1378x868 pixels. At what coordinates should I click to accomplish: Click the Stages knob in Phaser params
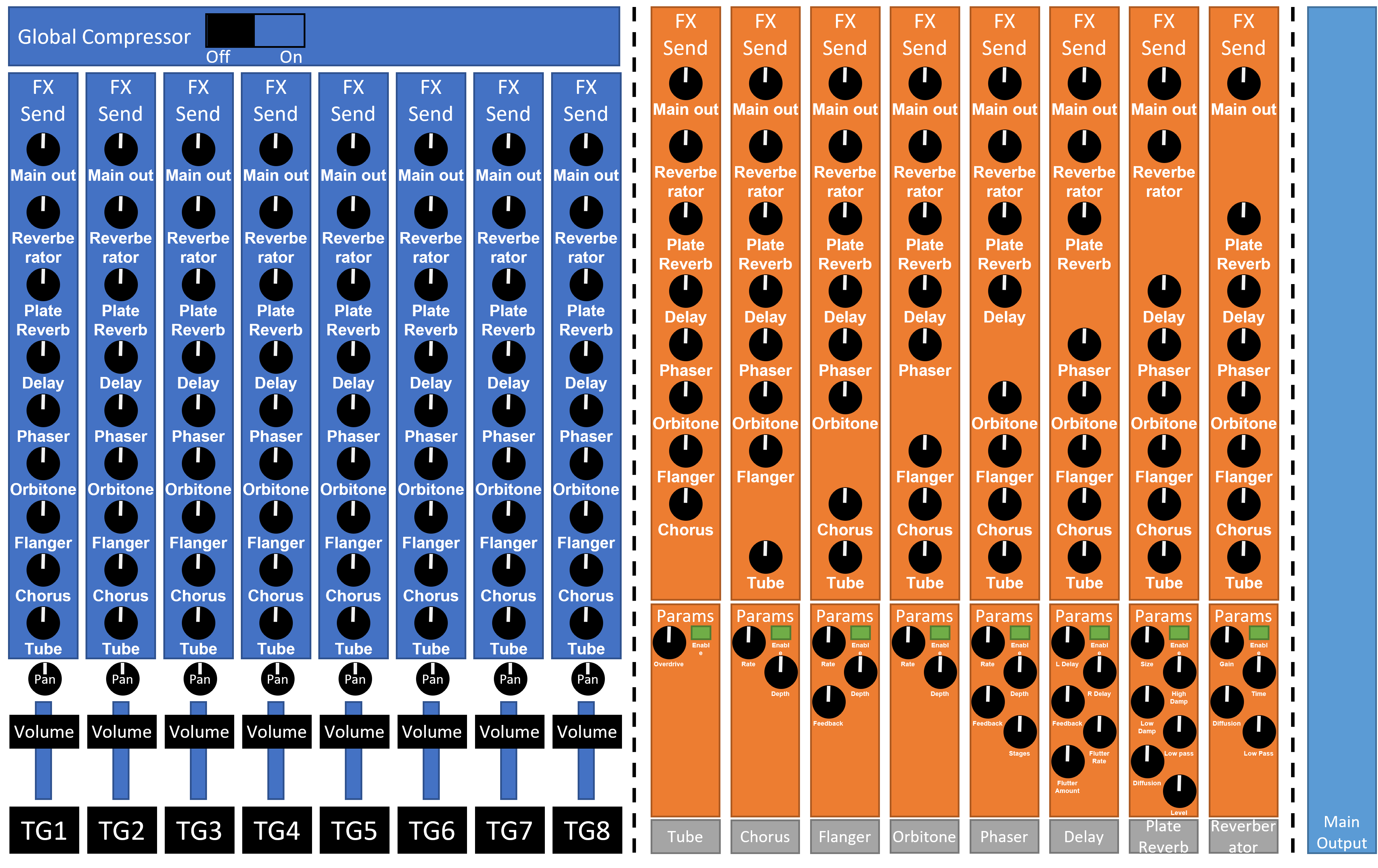point(1020,731)
